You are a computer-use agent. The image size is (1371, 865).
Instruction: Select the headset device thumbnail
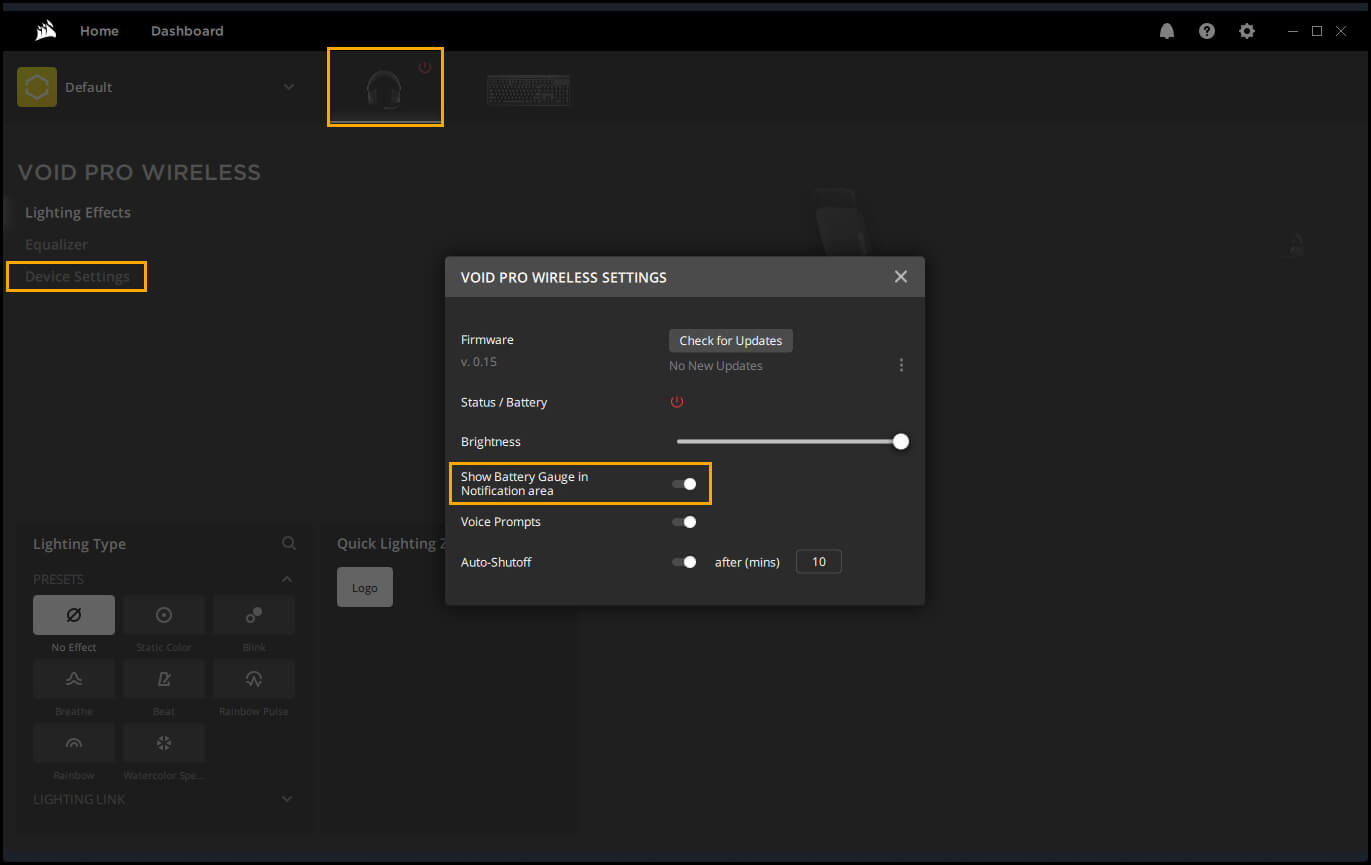[385, 87]
